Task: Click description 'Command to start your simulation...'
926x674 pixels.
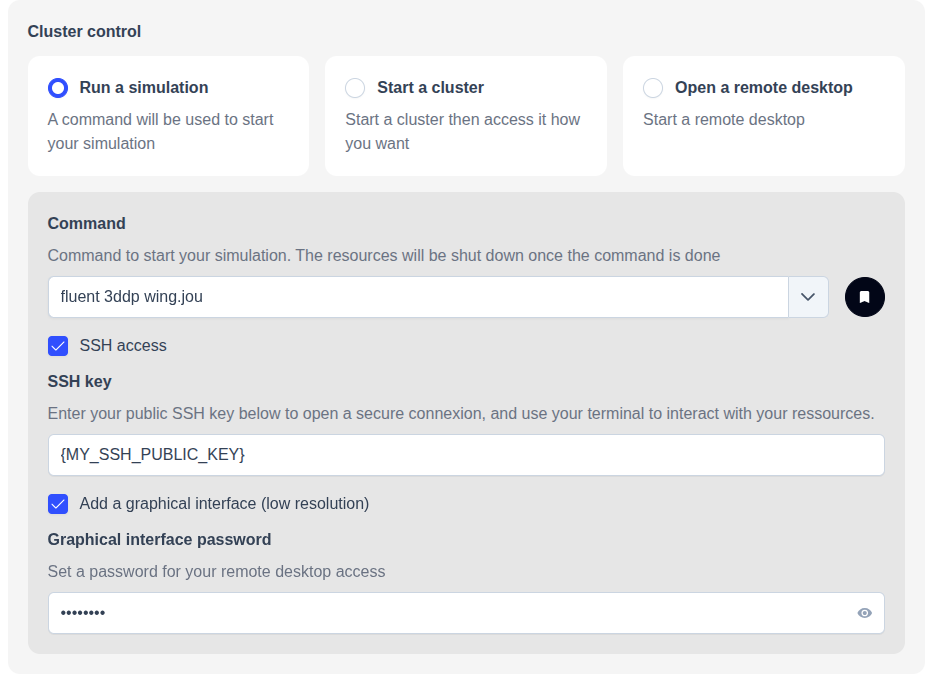Action: pyautogui.click(x=384, y=255)
